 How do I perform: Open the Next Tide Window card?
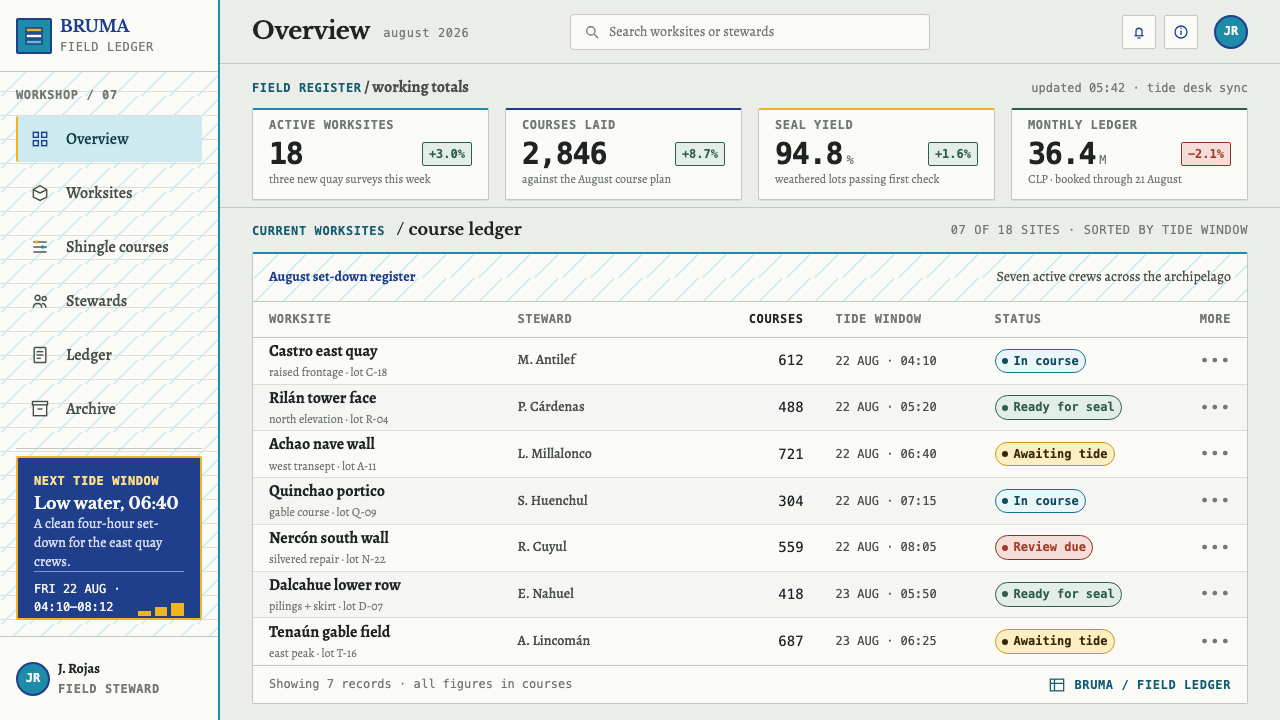pyautogui.click(x=109, y=538)
